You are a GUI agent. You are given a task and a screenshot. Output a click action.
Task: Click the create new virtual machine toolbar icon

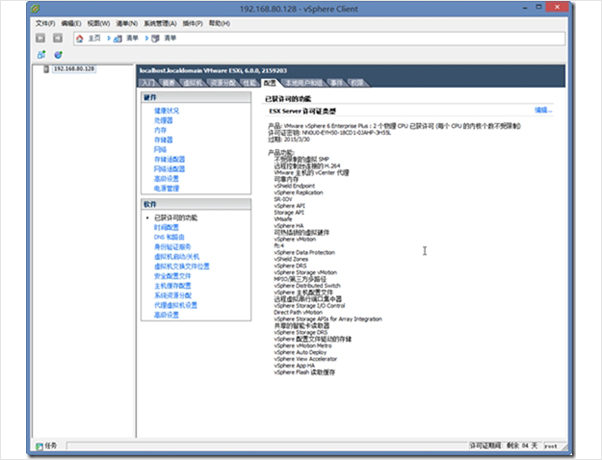point(41,55)
